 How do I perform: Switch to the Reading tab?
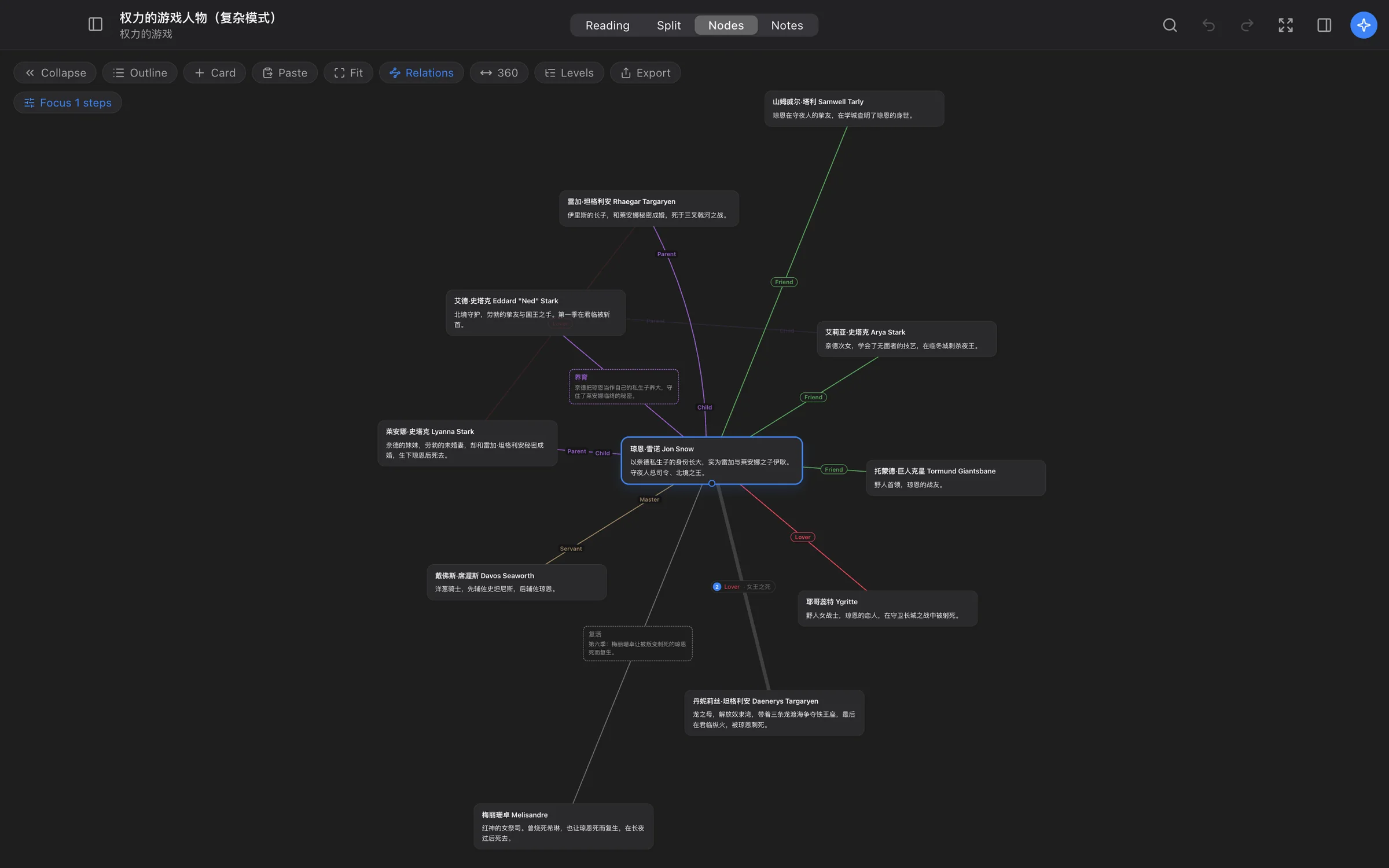(x=607, y=25)
